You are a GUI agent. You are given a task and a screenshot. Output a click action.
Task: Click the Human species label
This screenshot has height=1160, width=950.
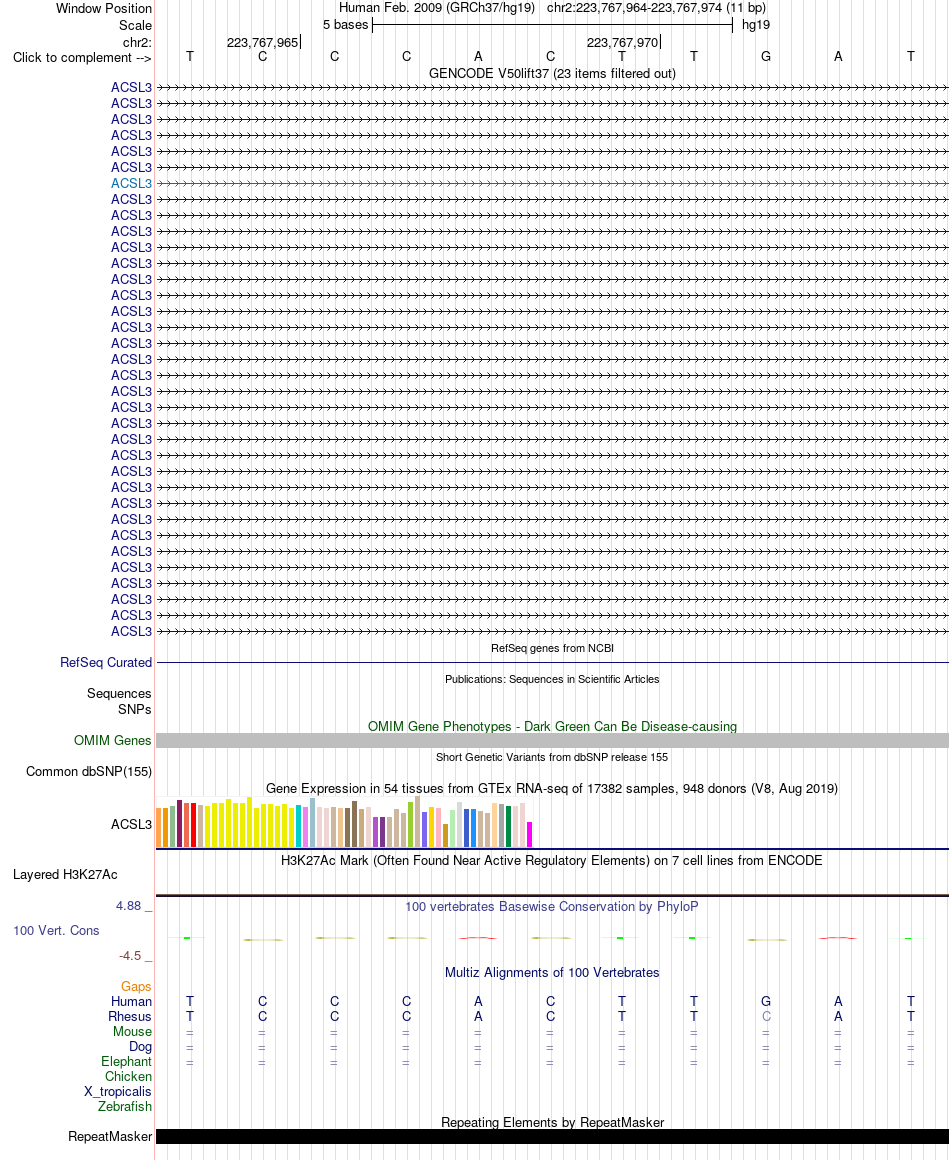pos(132,1002)
